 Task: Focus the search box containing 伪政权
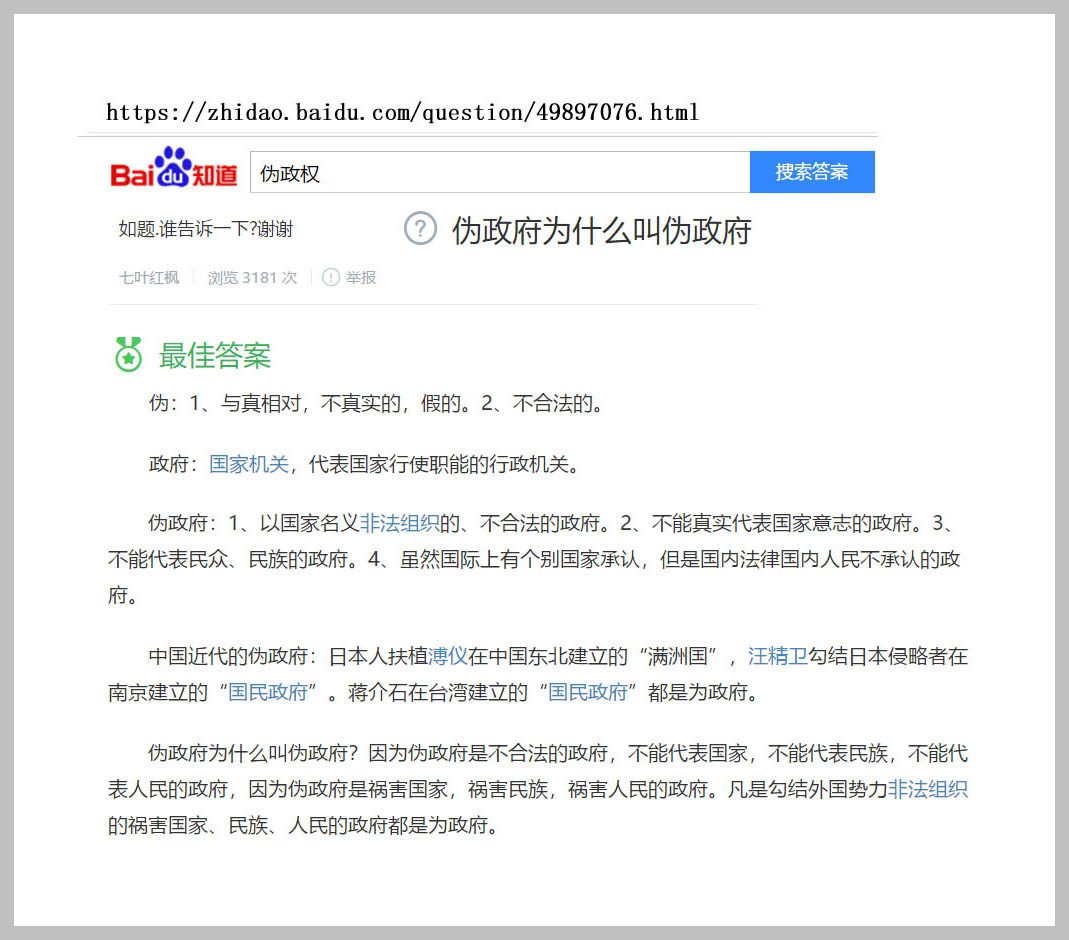click(500, 172)
